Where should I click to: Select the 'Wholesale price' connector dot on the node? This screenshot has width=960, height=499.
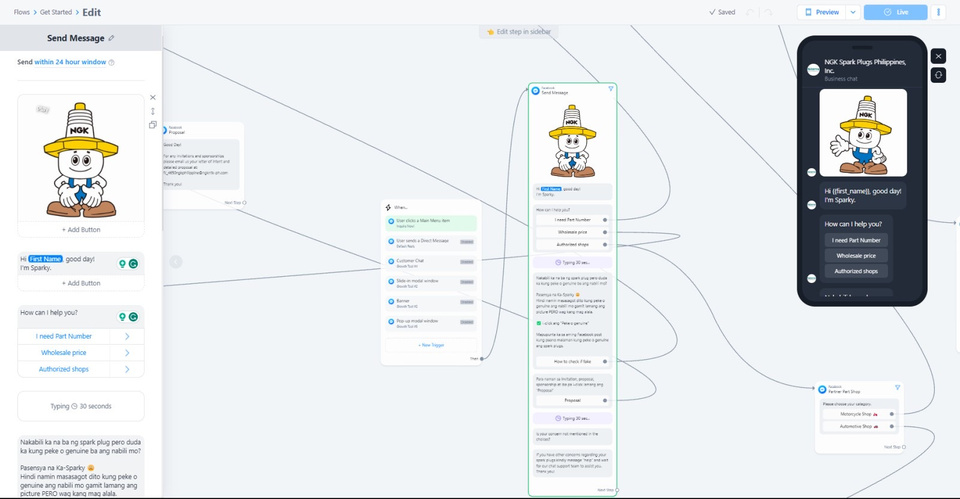[605, 232]
